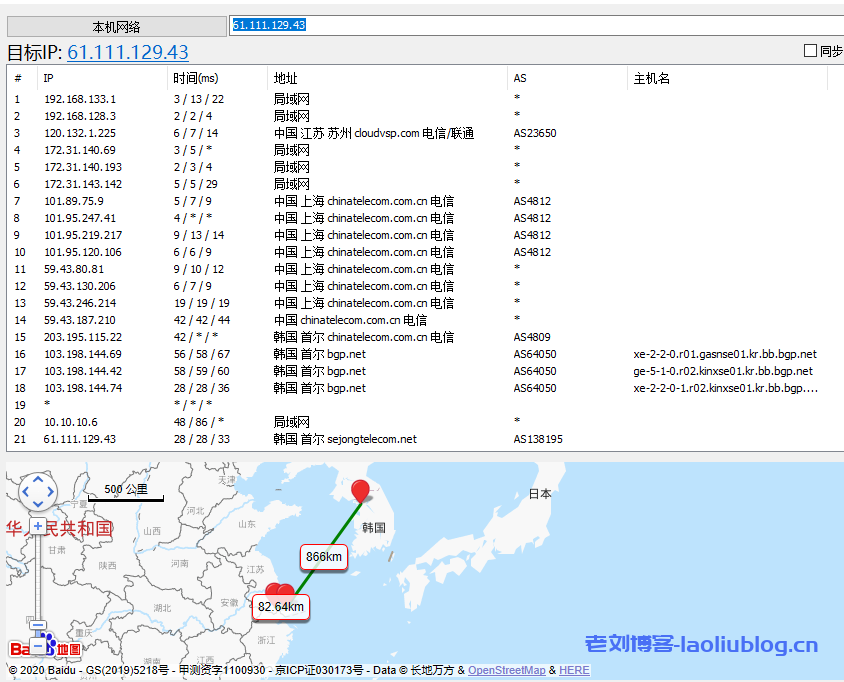This screenshot has height=682, width=844.
Task: Click the 地址 column header
Action: click(286, 78)
